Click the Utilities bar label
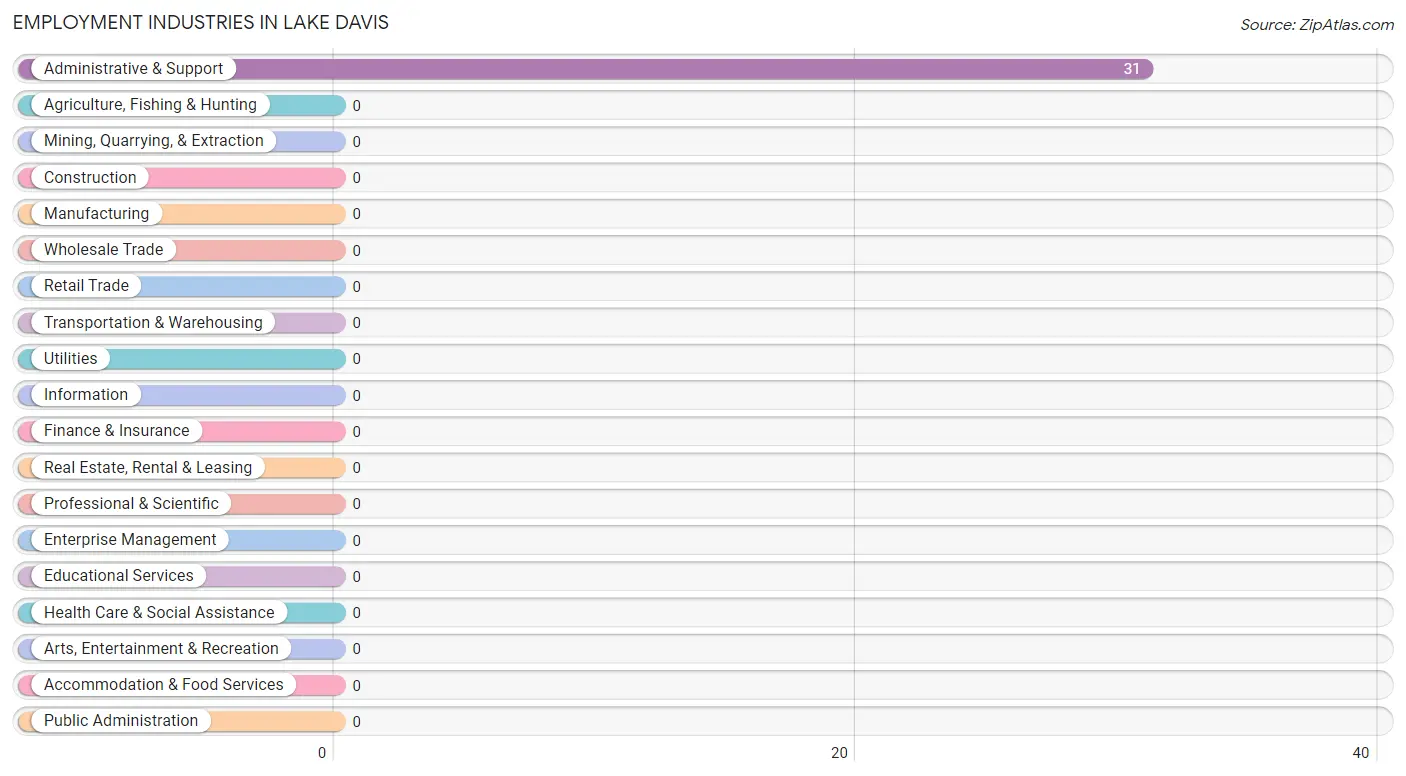Image resolution: width=1406 pixels, height=776 pixels. click(71, 359)
